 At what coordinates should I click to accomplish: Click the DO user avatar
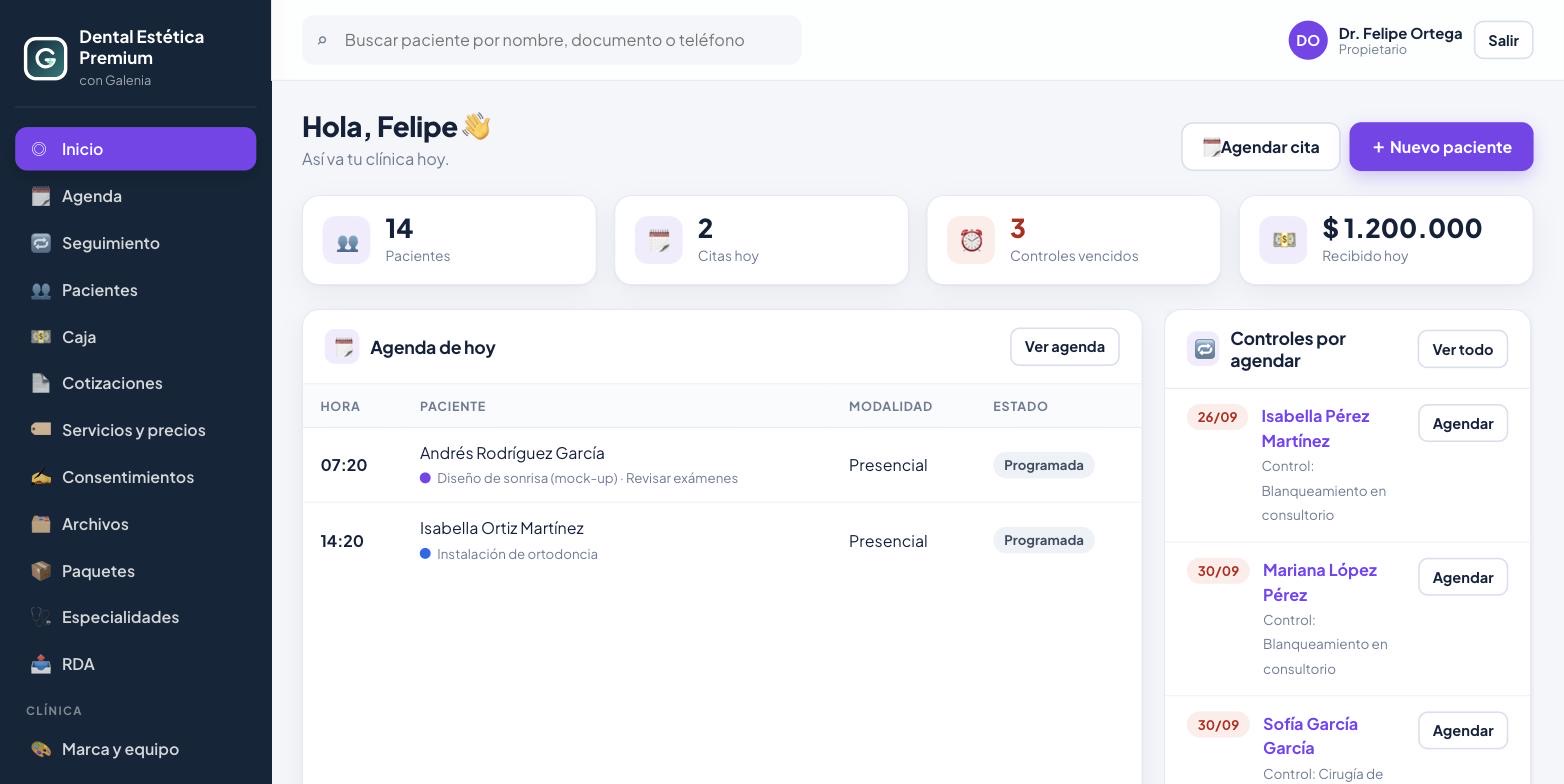(1308, 40)
